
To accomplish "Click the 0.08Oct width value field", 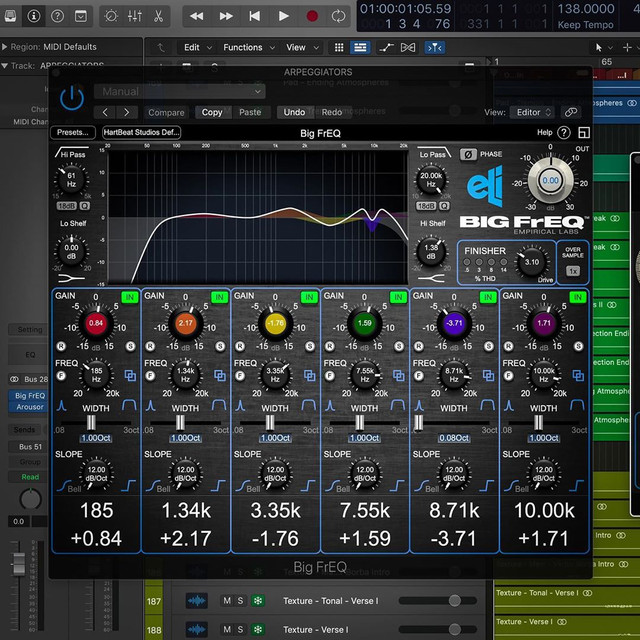I will pyautogui.click(x=454, y=438).
